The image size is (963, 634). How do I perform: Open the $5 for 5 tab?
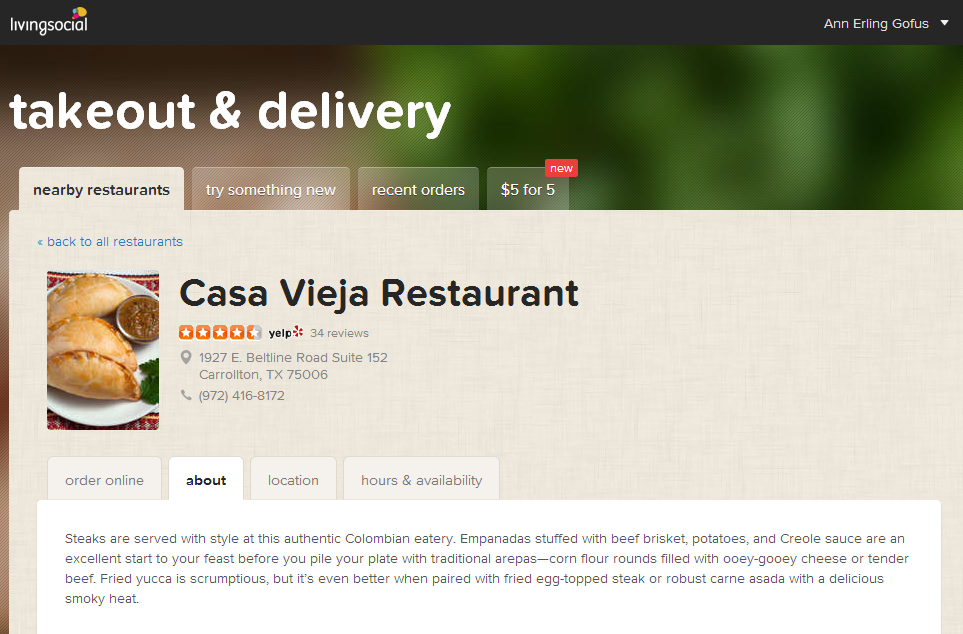click(528, 189)
